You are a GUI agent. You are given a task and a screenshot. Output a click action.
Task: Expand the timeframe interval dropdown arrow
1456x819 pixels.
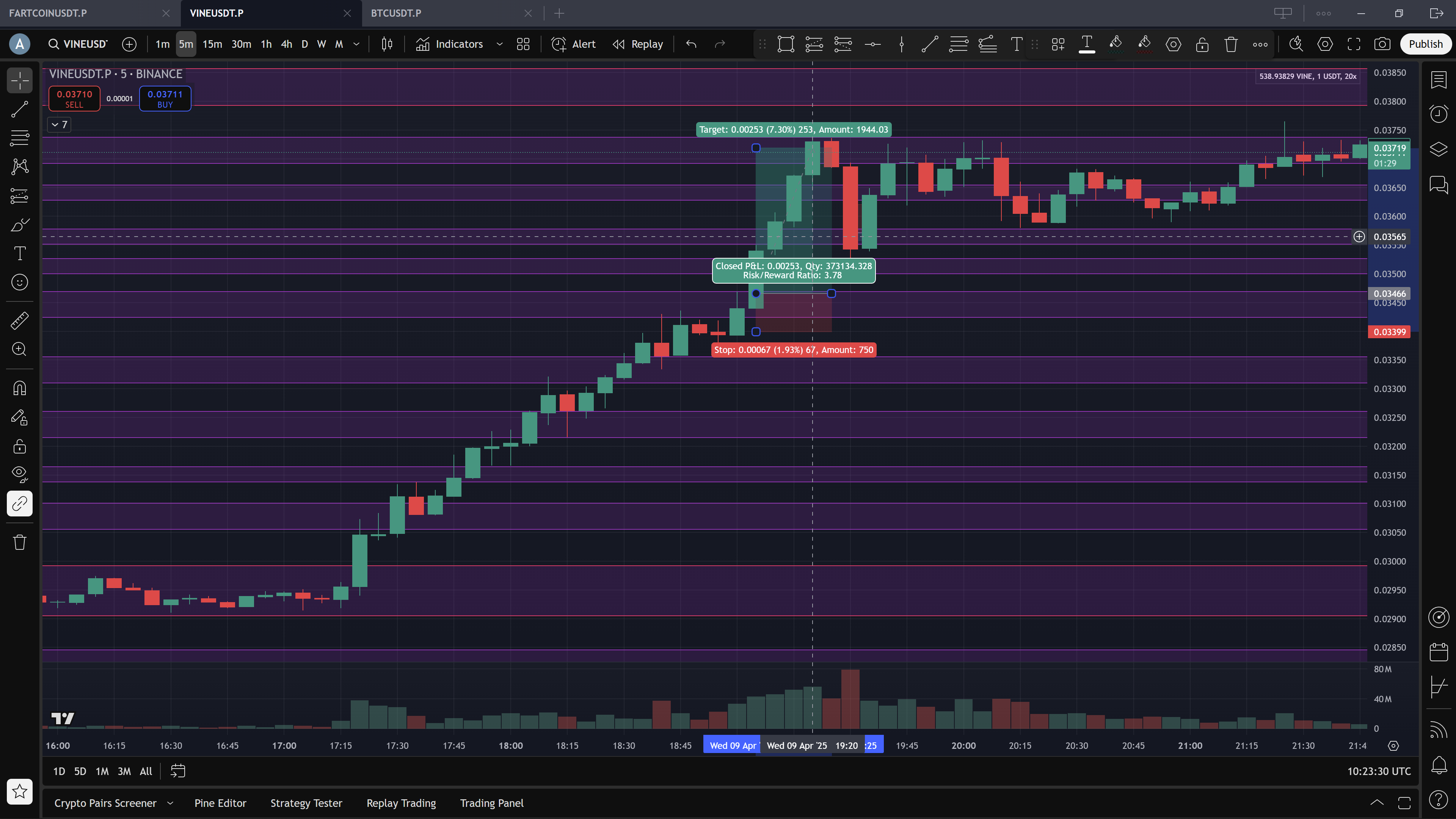tap(357, 44)
